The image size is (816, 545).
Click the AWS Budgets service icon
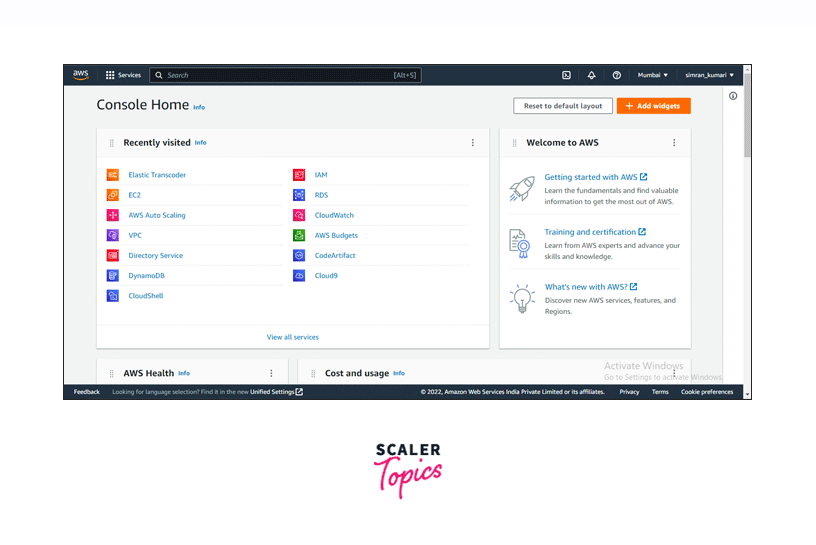point(299,235)
